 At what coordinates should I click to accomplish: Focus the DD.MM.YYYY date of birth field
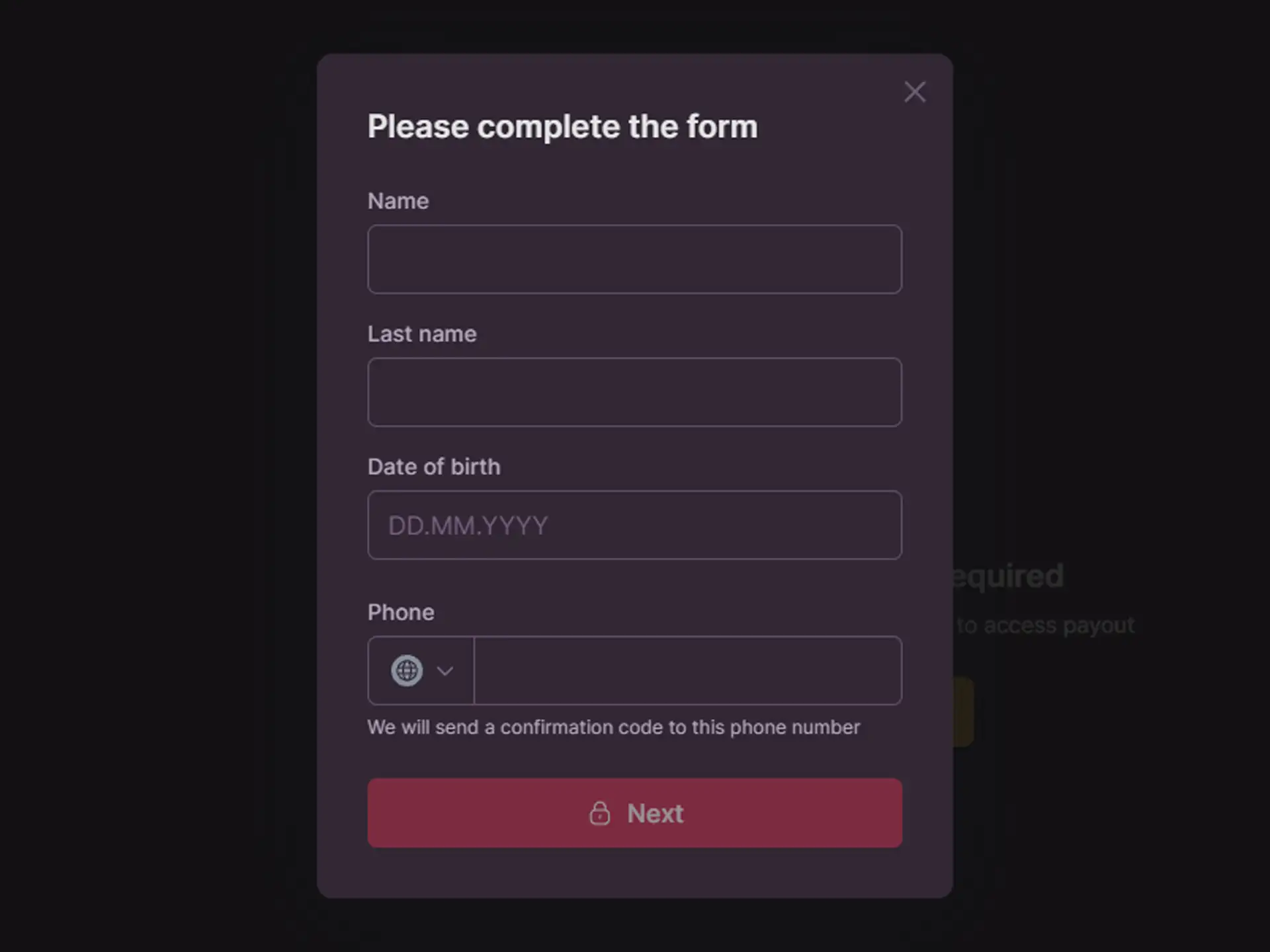coord(634,526)
